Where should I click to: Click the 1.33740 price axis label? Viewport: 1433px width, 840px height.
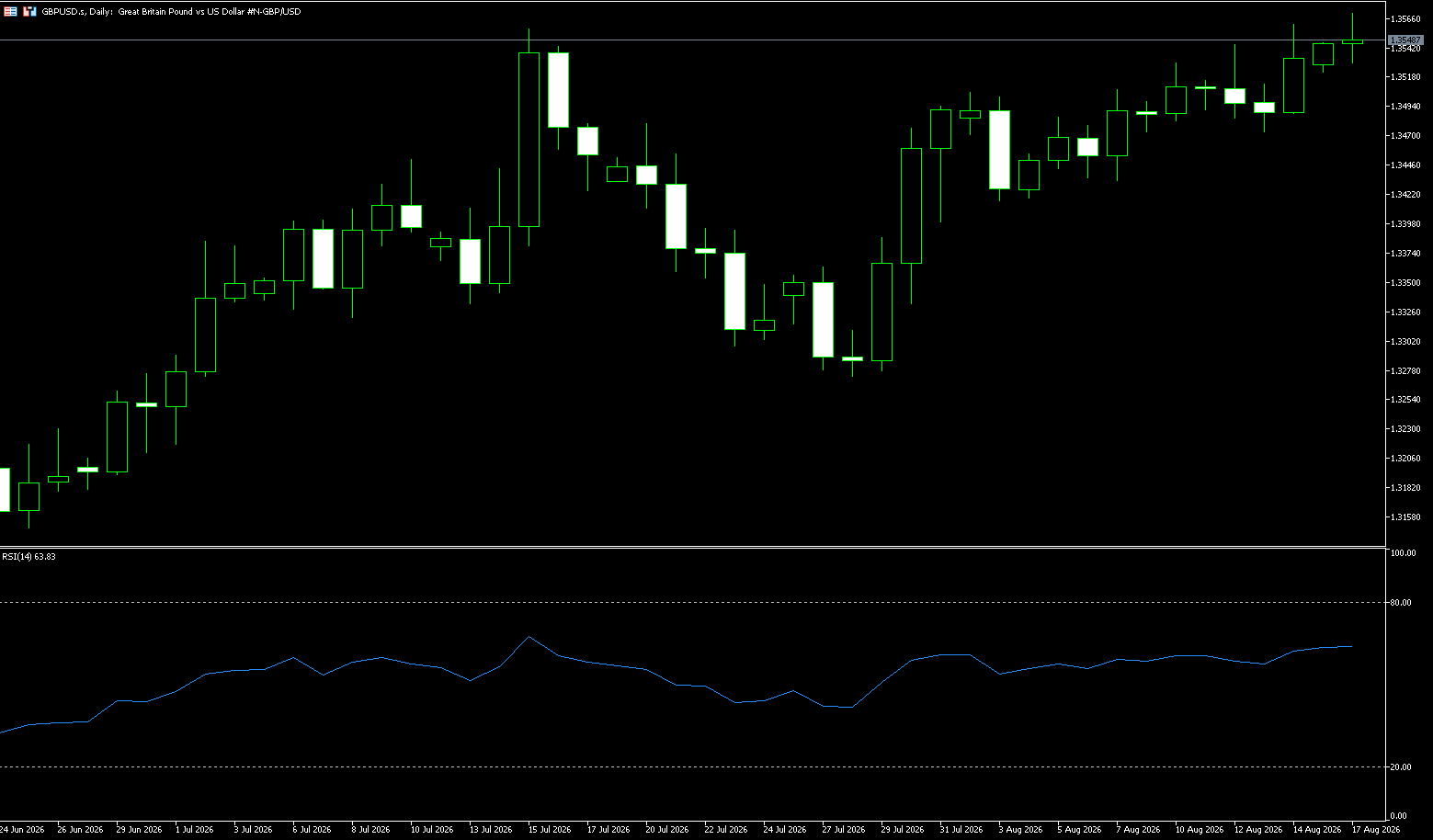1406,254
